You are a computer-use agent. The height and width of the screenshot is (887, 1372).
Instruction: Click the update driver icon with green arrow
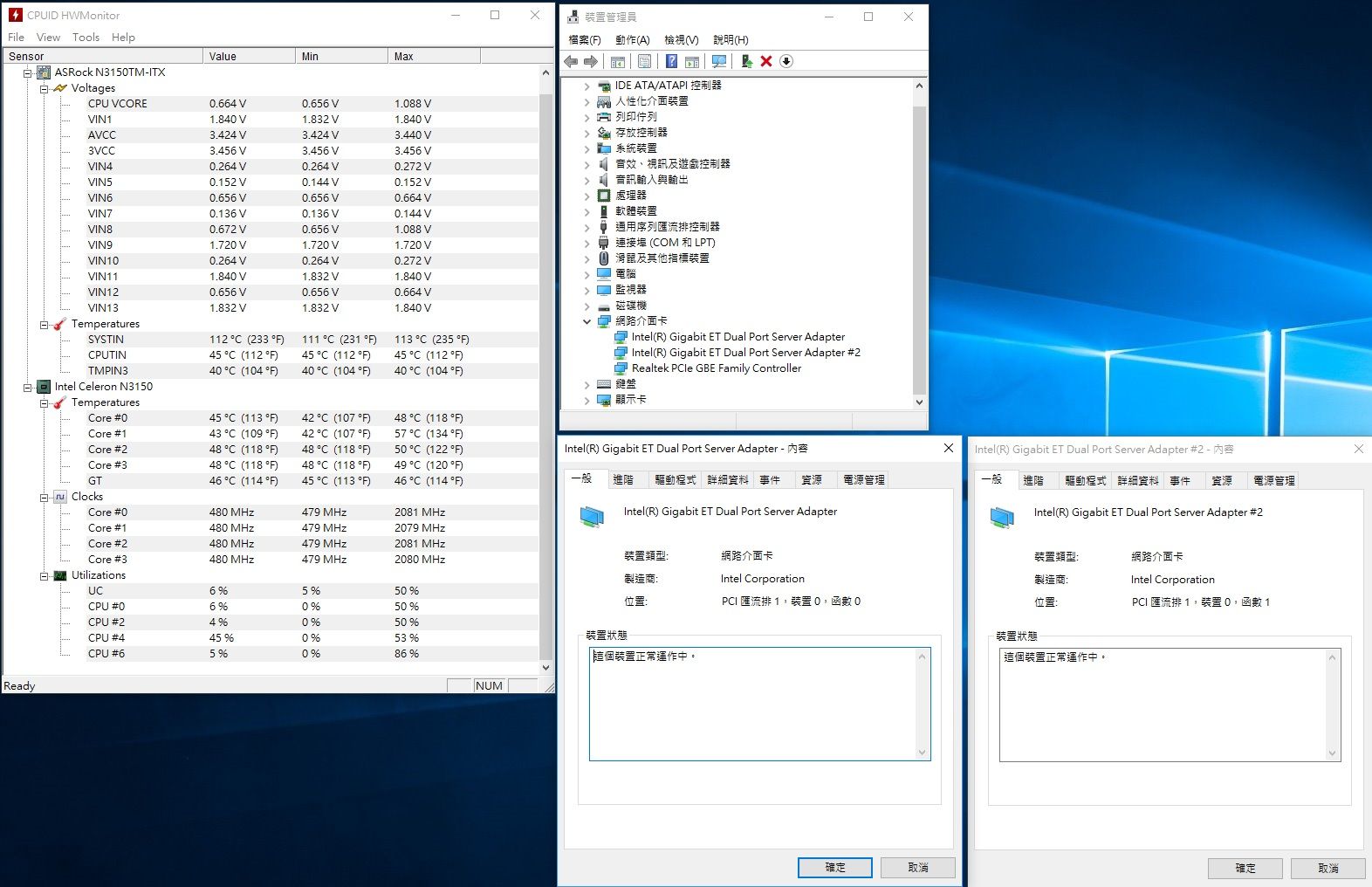tap(746, 61)
